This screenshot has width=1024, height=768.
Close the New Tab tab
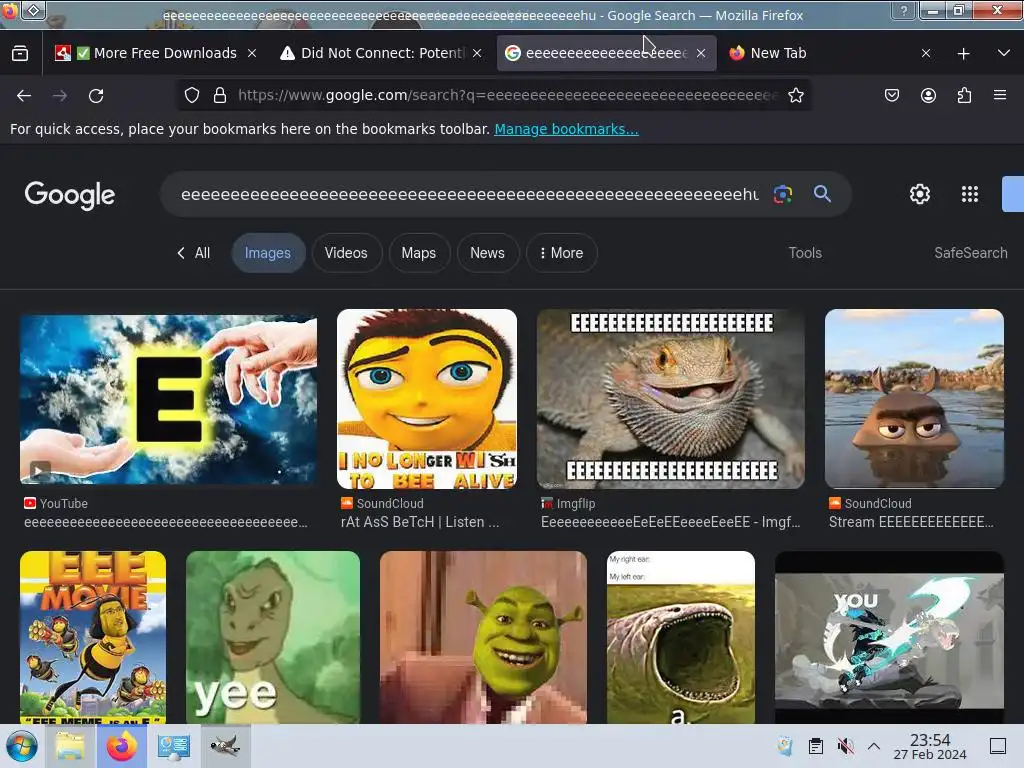[925, 53]
